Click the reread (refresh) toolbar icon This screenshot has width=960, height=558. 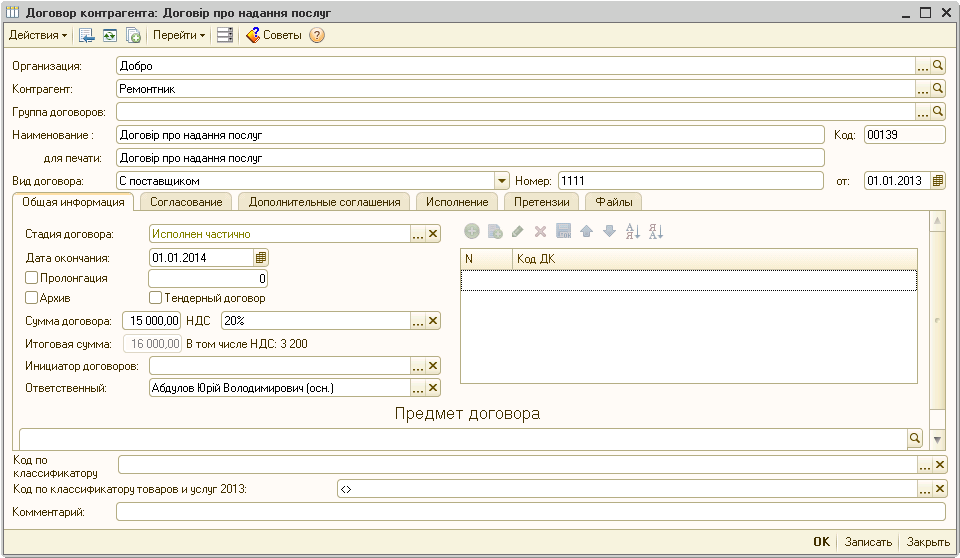click(x=110, y=35)
